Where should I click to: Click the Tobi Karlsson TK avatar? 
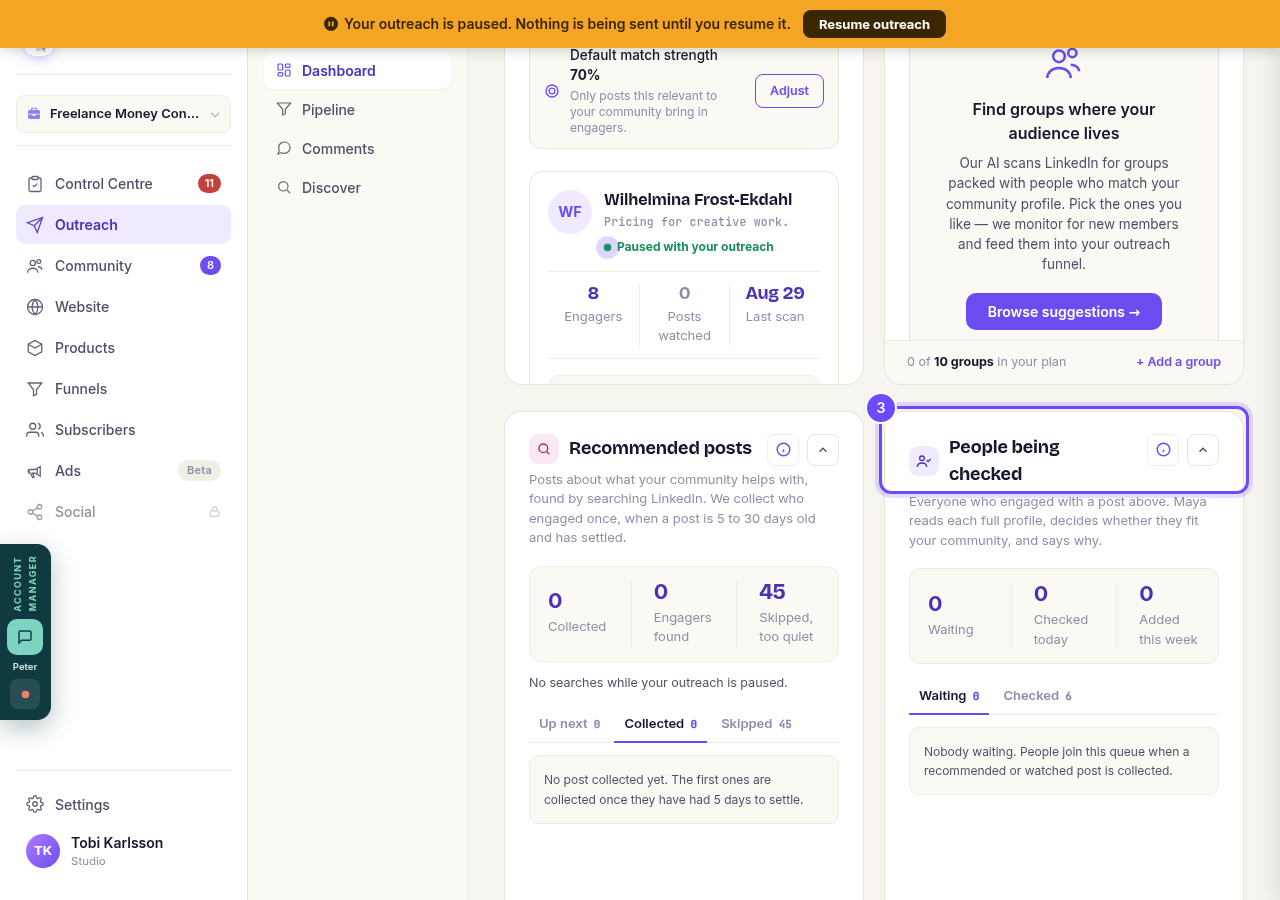coord(43,851)
